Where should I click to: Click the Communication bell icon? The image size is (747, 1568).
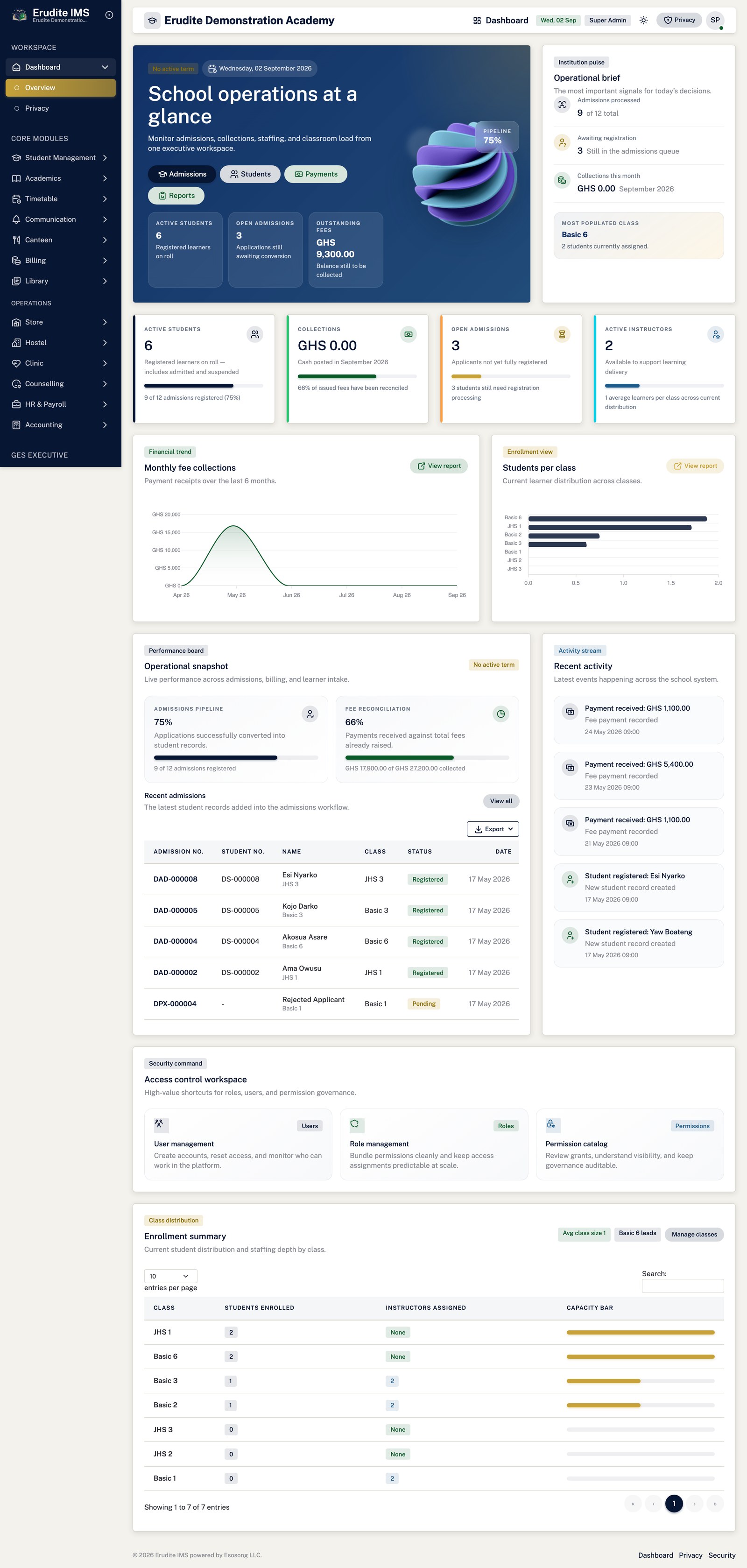pyautogui.click(x=16, y=219)
